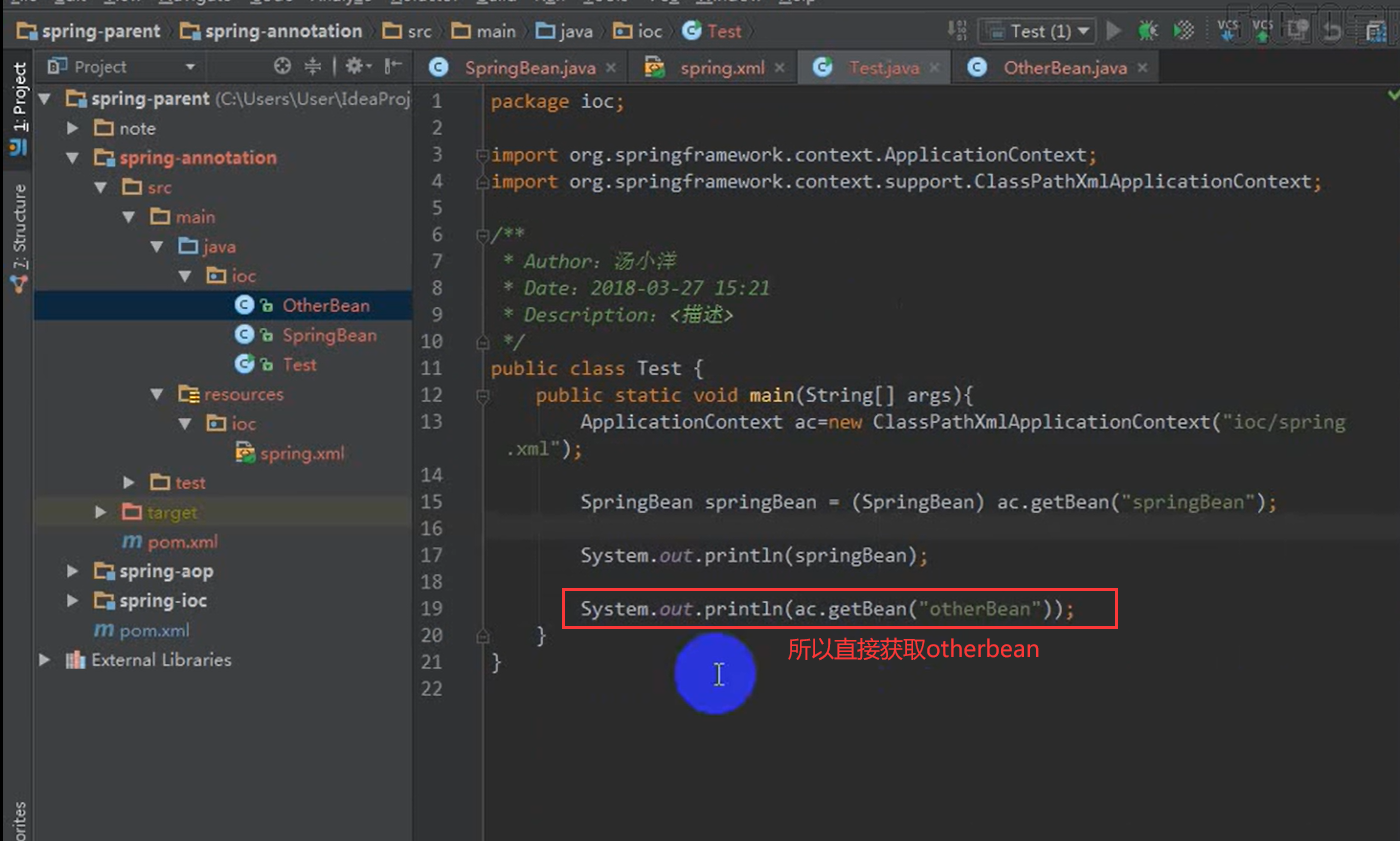Update project with the VCS blue arrow icon
Screen dimensions: 1400x841
(x=1228, y=31)
